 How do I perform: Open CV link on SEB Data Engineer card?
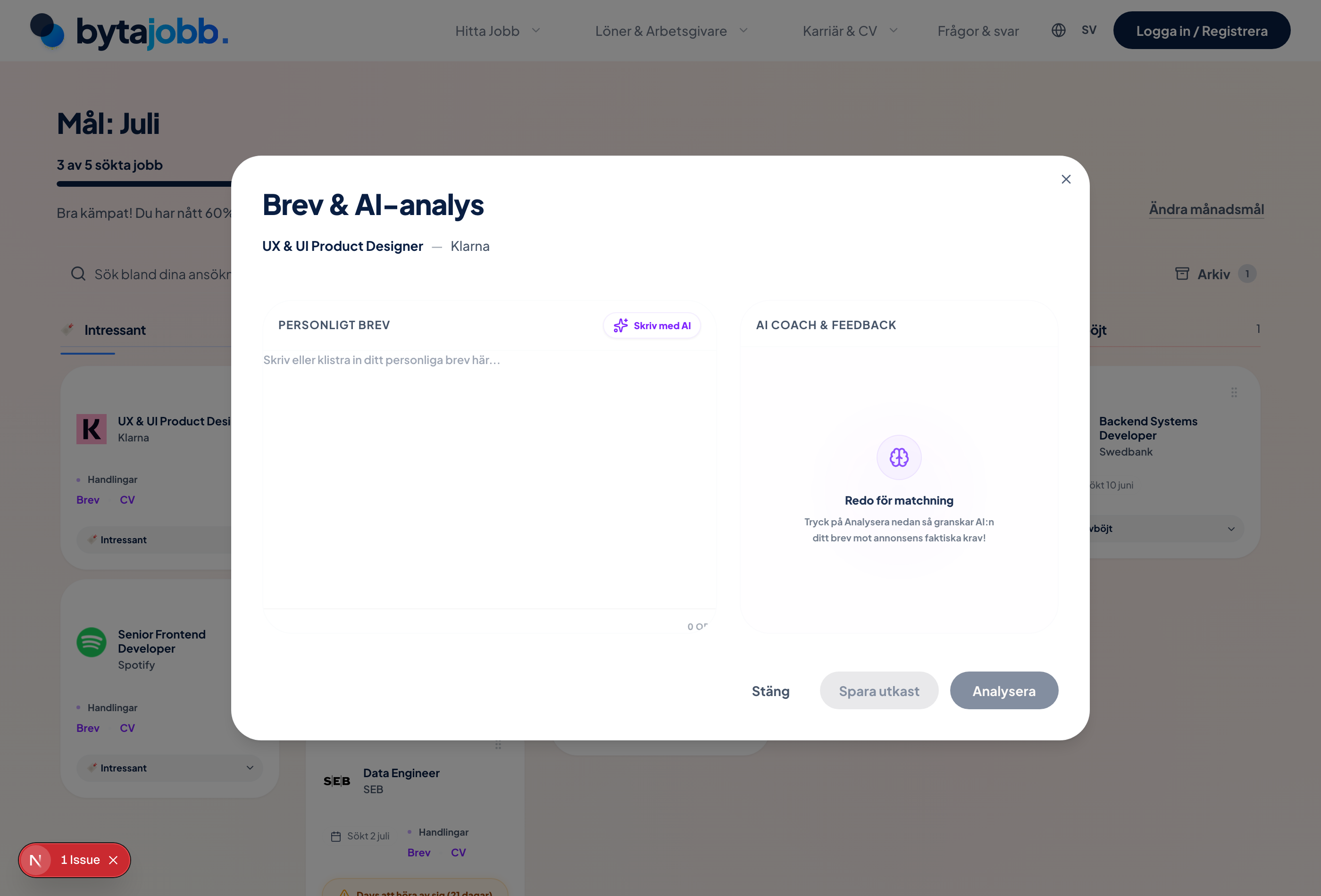click(x=458, y=853)
